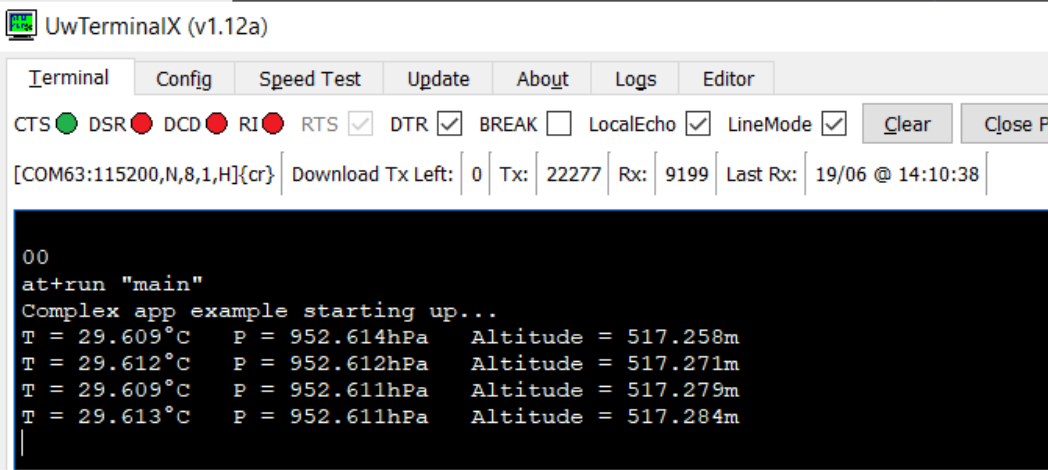Click the COM63 port settings status label
Image resolution: width=1048 pixels, height=470 pixels.
pyautogui.click(x=145, y=174)
